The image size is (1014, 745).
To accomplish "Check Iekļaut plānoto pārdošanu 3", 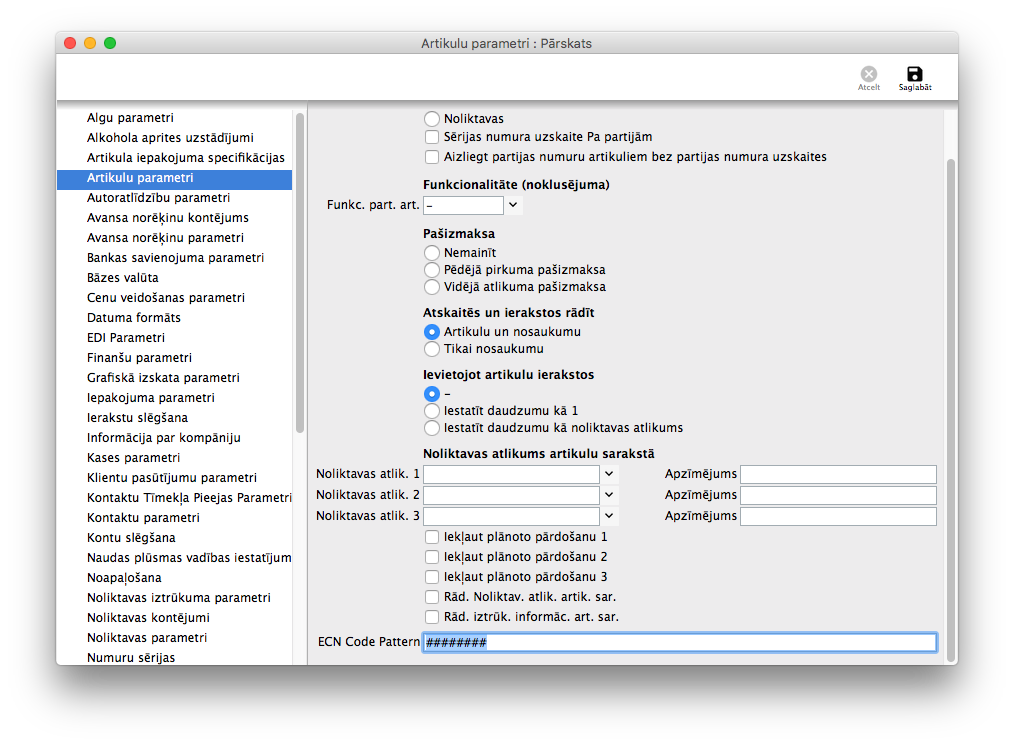I will pos(432,577).
